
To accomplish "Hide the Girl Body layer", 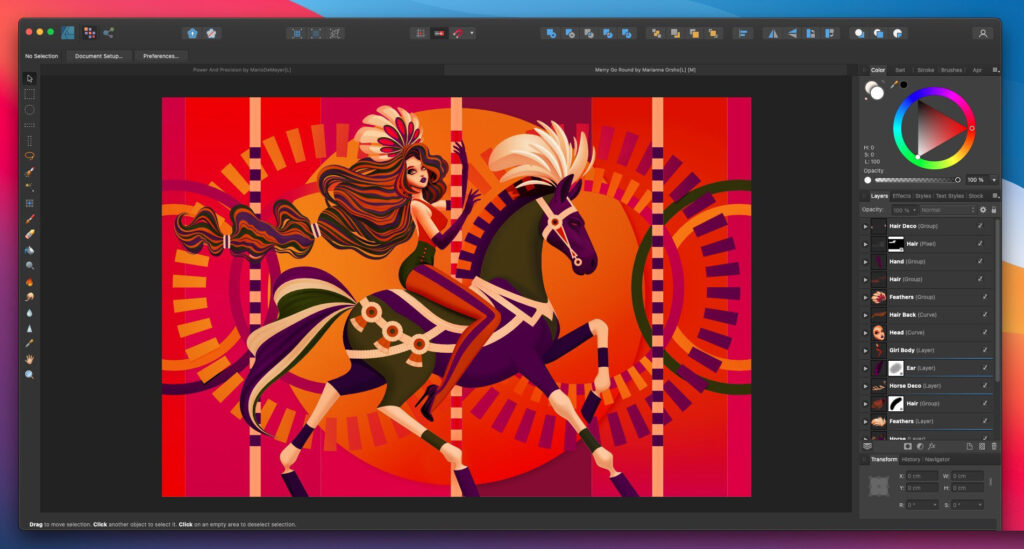I will coord(985,350).
